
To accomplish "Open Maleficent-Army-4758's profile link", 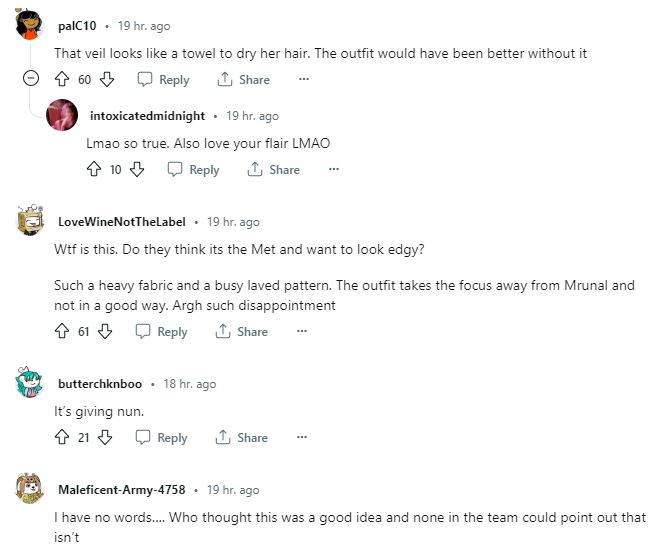I will [x=123, y=489].
